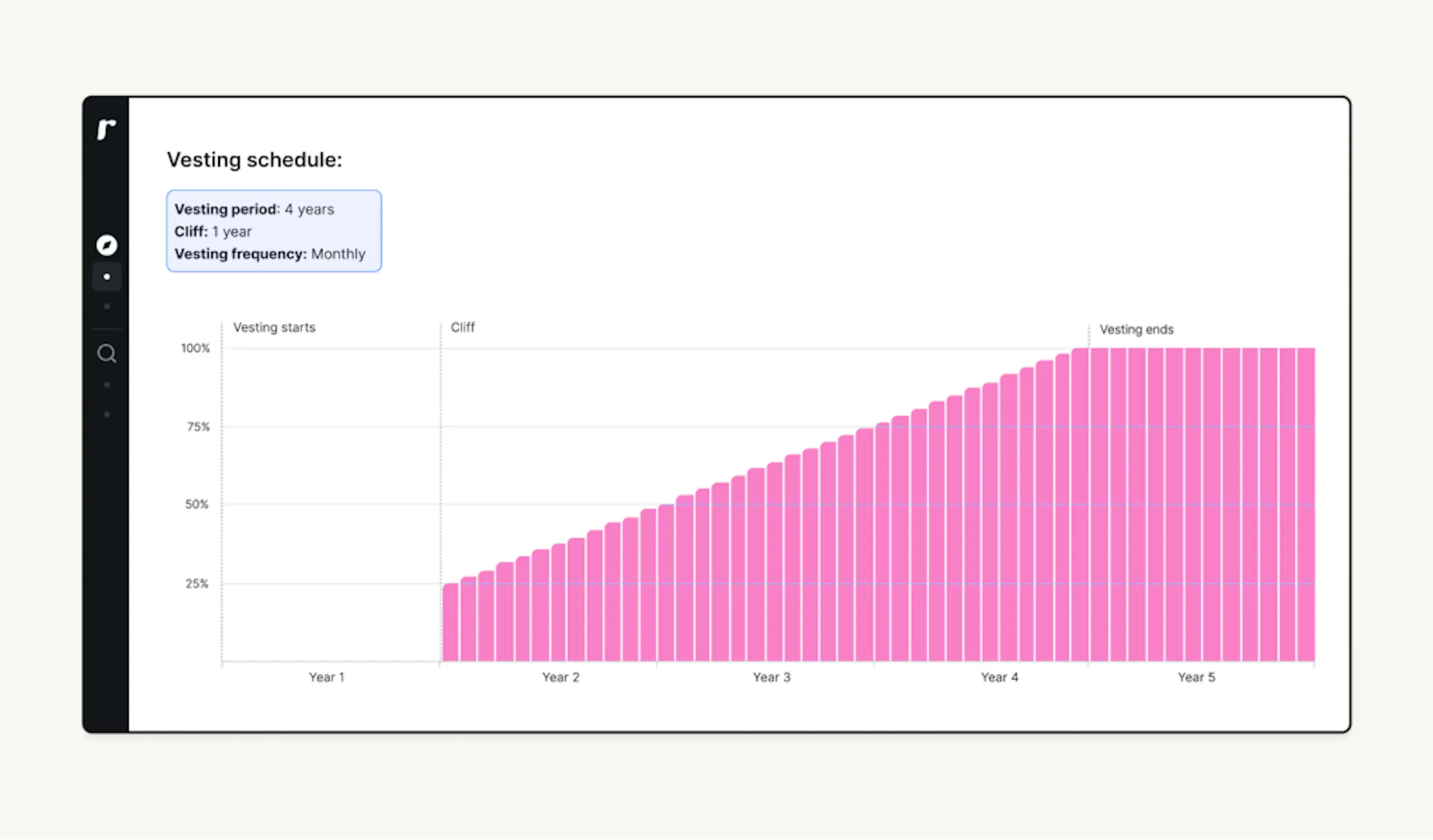The width and height of the screenshot is (1433, 840).
Task: Click the 'Cliff' marker label on chart
Action: [462, 328]
